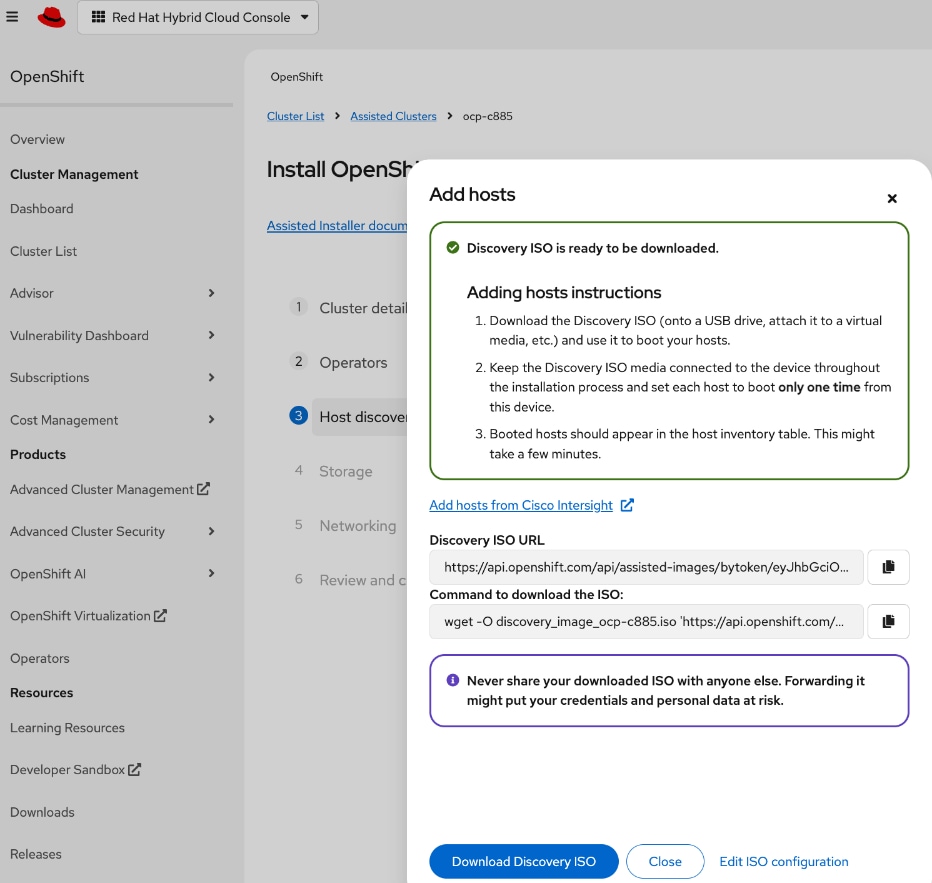Expand the Vulnerability Dashboard chevron

pos(212,335)
